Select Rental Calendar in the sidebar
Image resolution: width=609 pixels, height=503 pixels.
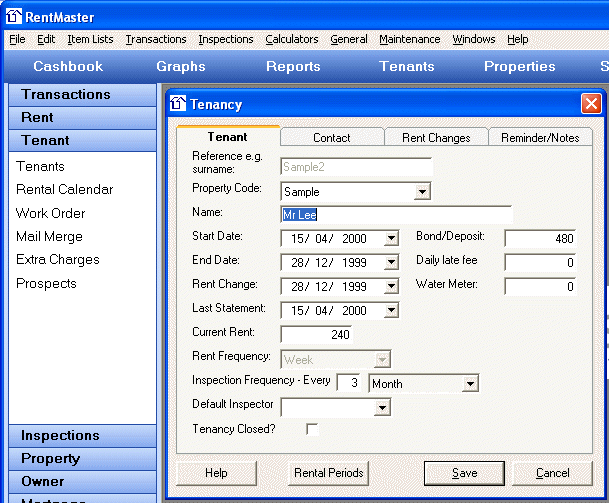coord(65,189)
